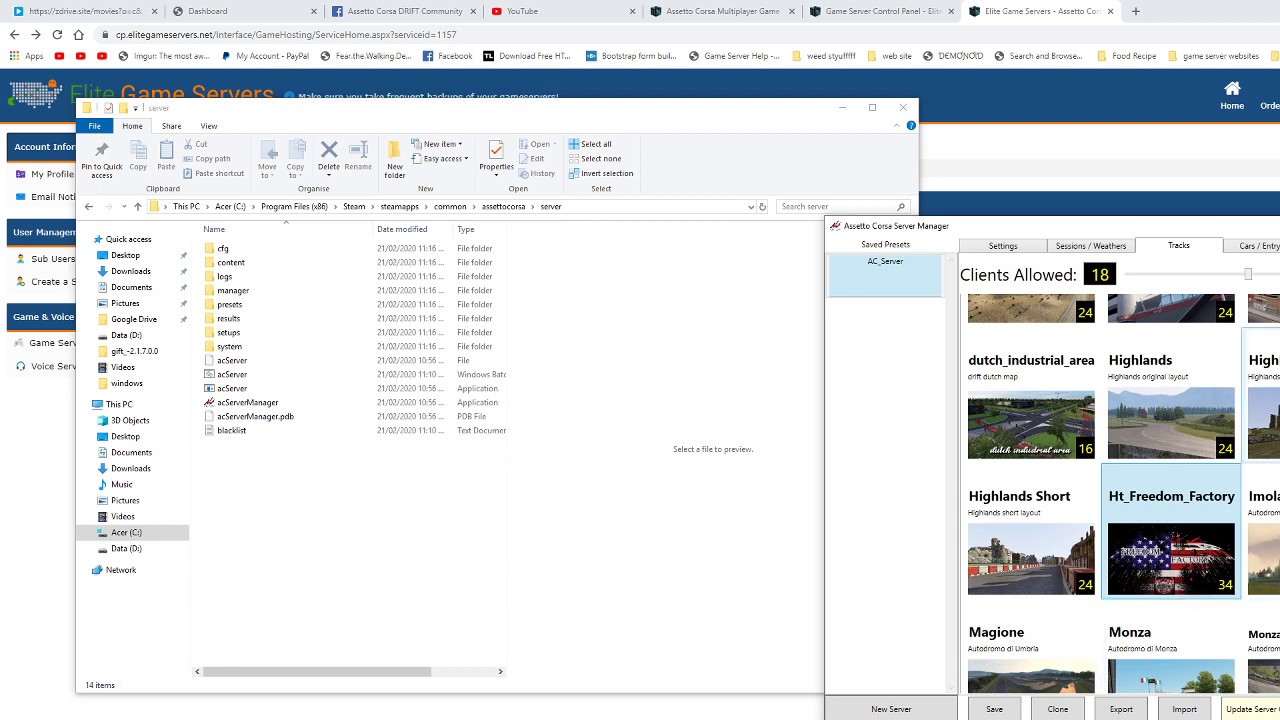Image resolution: width=1280 pixels, height=720 pixels.
Task: Select the Highlands track thumbnail
Action: [1171, 425]
